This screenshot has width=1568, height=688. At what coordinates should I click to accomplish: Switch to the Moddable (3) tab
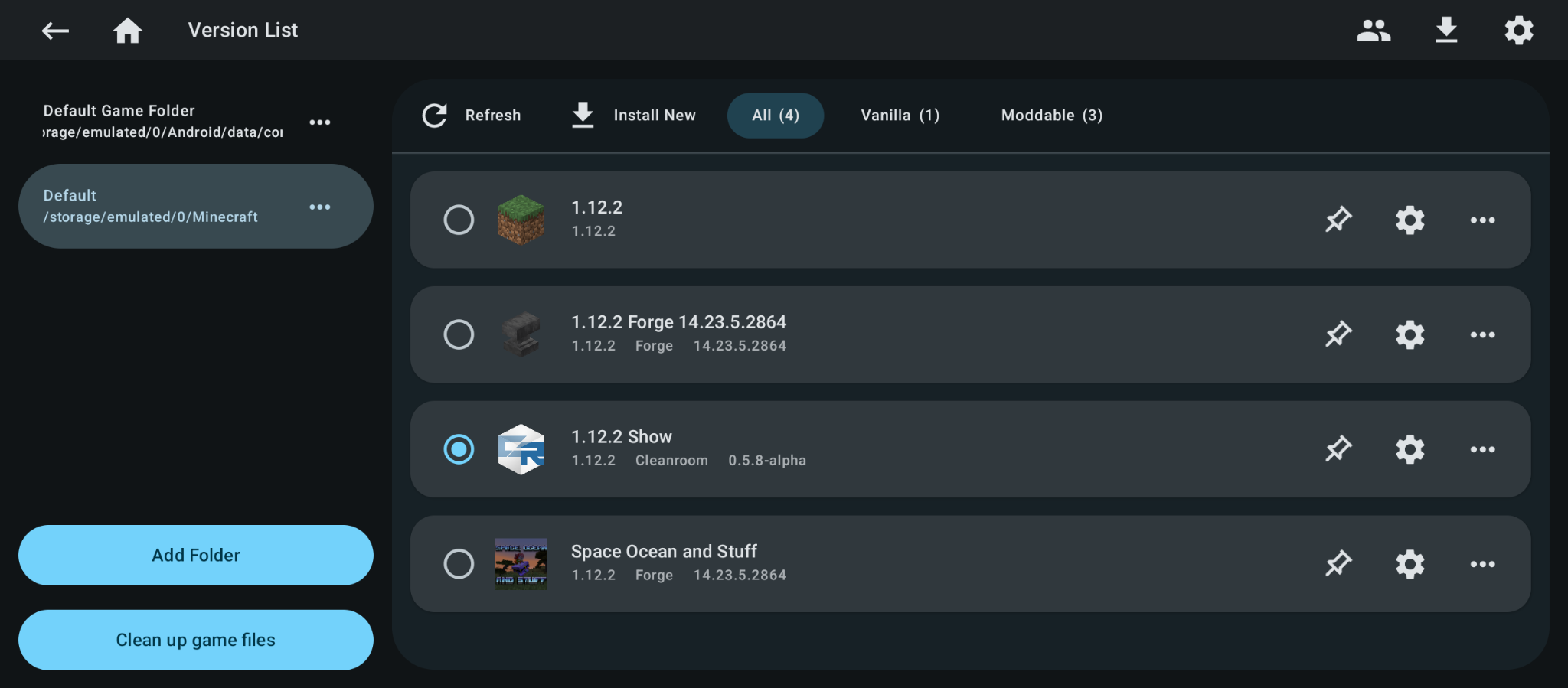(1052, 116)
